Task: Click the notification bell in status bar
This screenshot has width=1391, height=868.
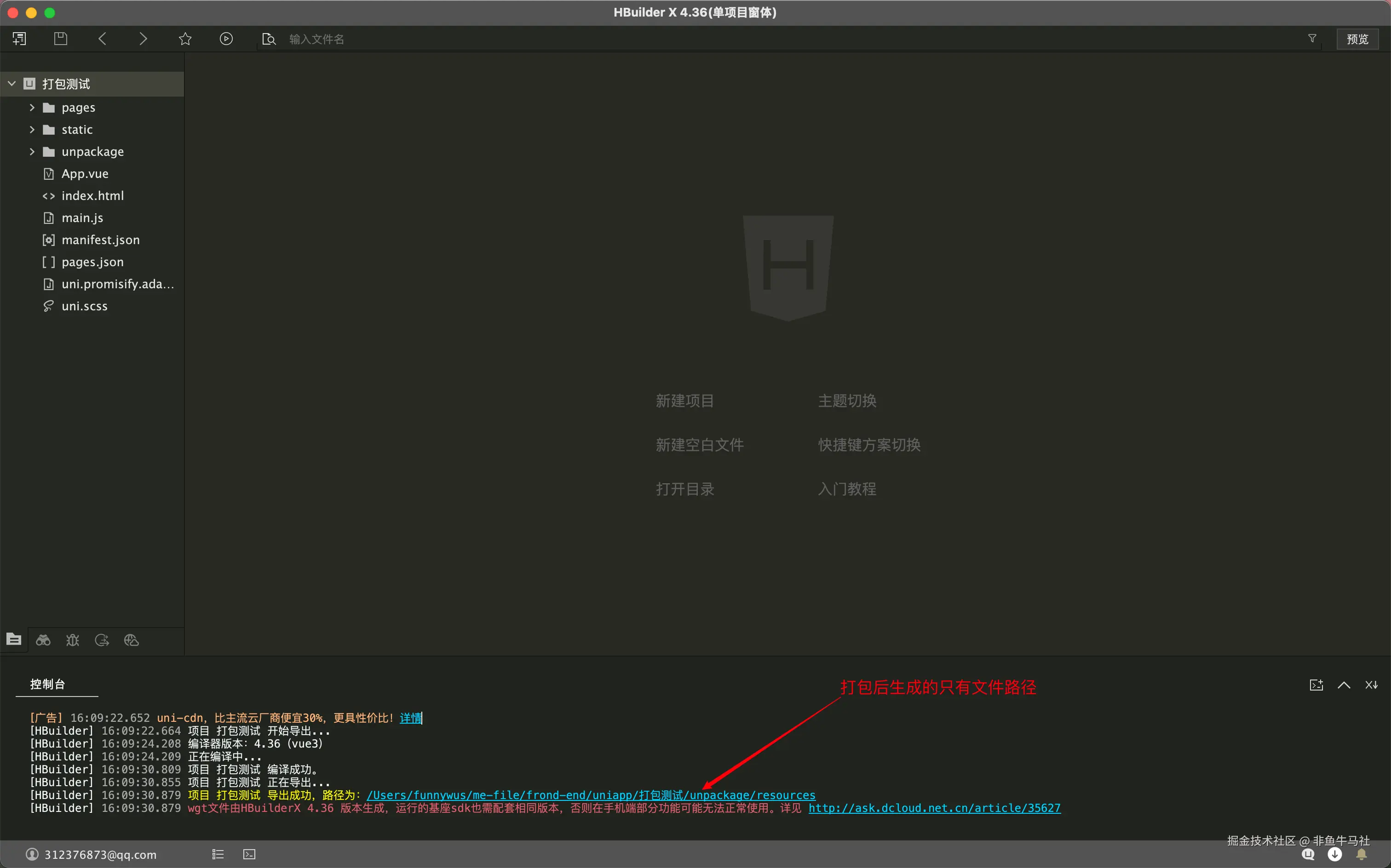Action: (1361, 854)
